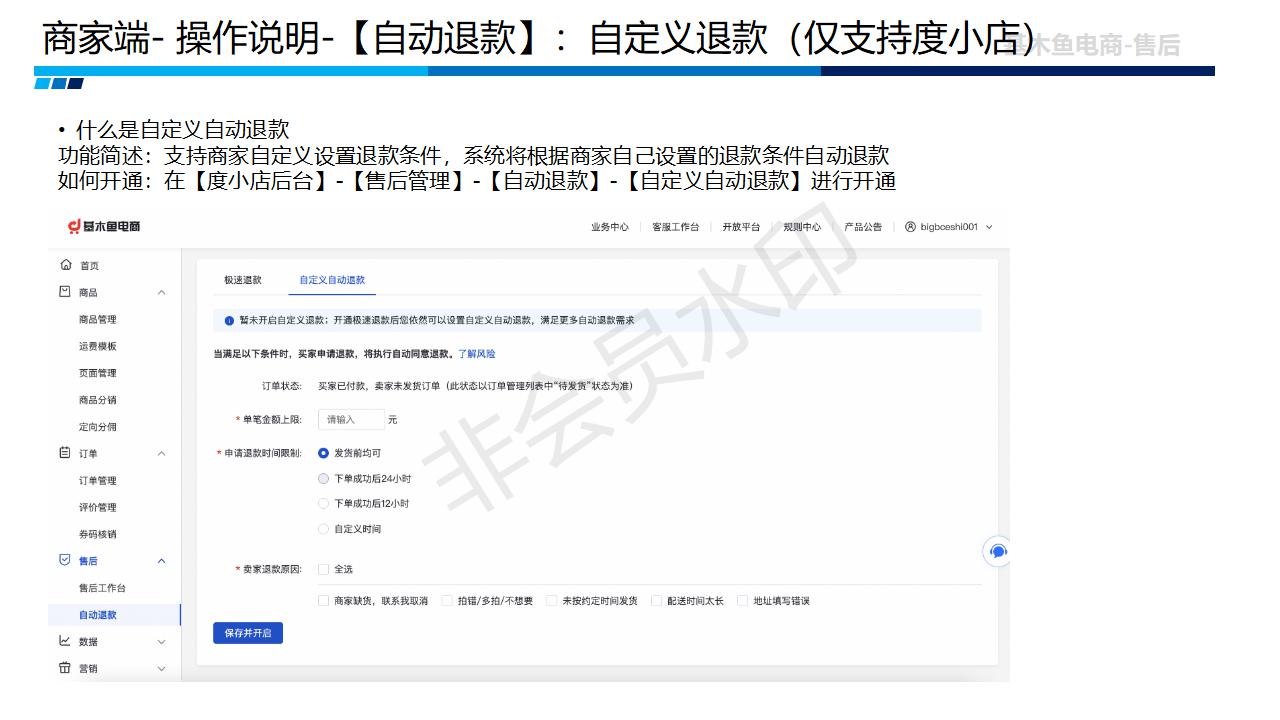Open 产品公告 in top navigation

[863, 227]
